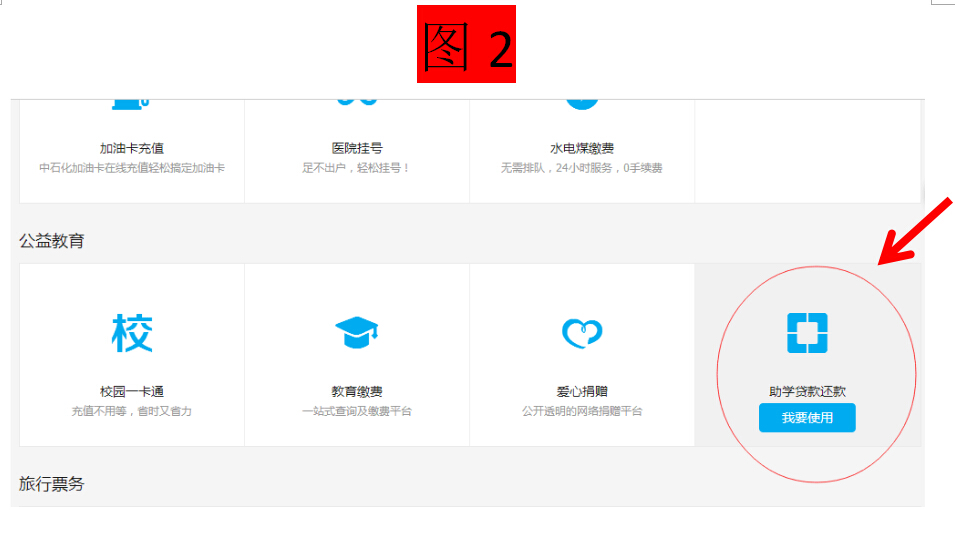
Task: Click the 我要使用 button
Action: [x=807, y=418]
